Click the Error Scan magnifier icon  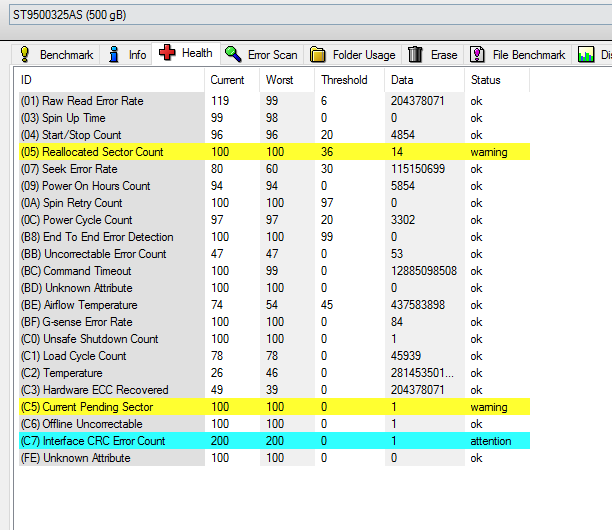[233, 55]
